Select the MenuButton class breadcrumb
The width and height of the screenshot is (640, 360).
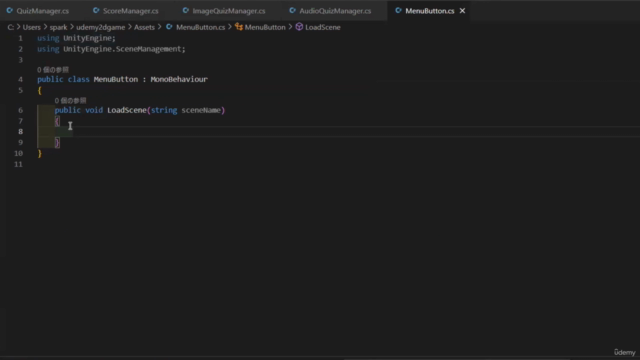tap(265, 27)
